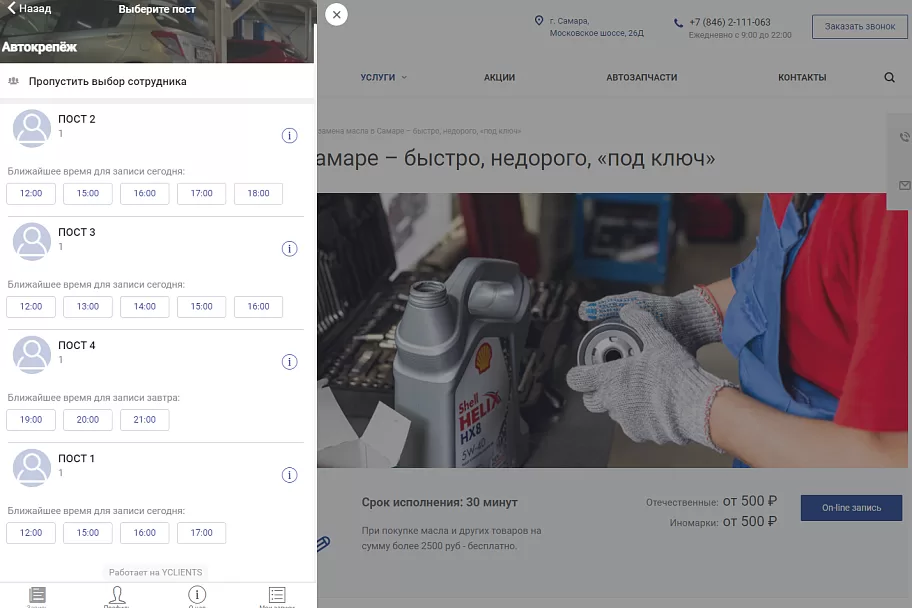
Task: Click the ПОСТ 3 name
Action: (x=76, y=232)
